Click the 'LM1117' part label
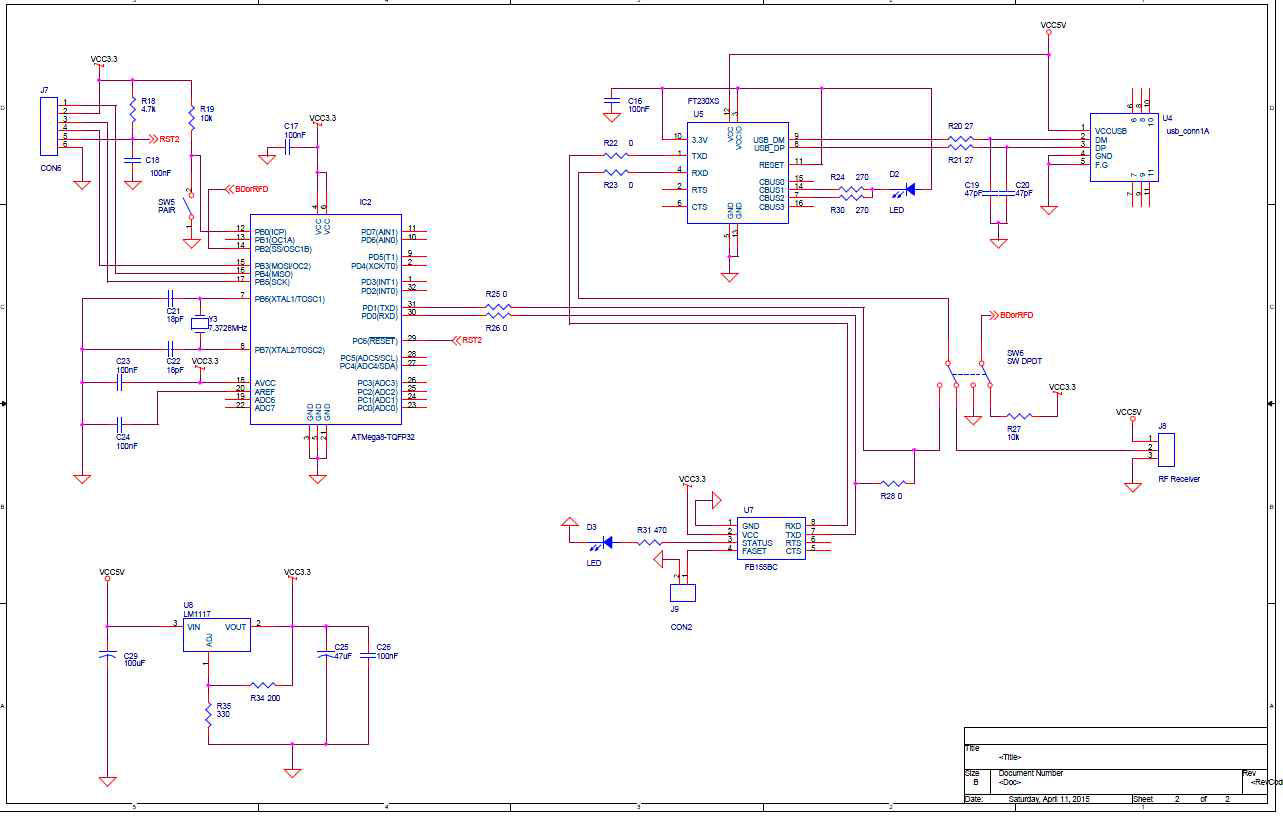 [x=198, y=613]
